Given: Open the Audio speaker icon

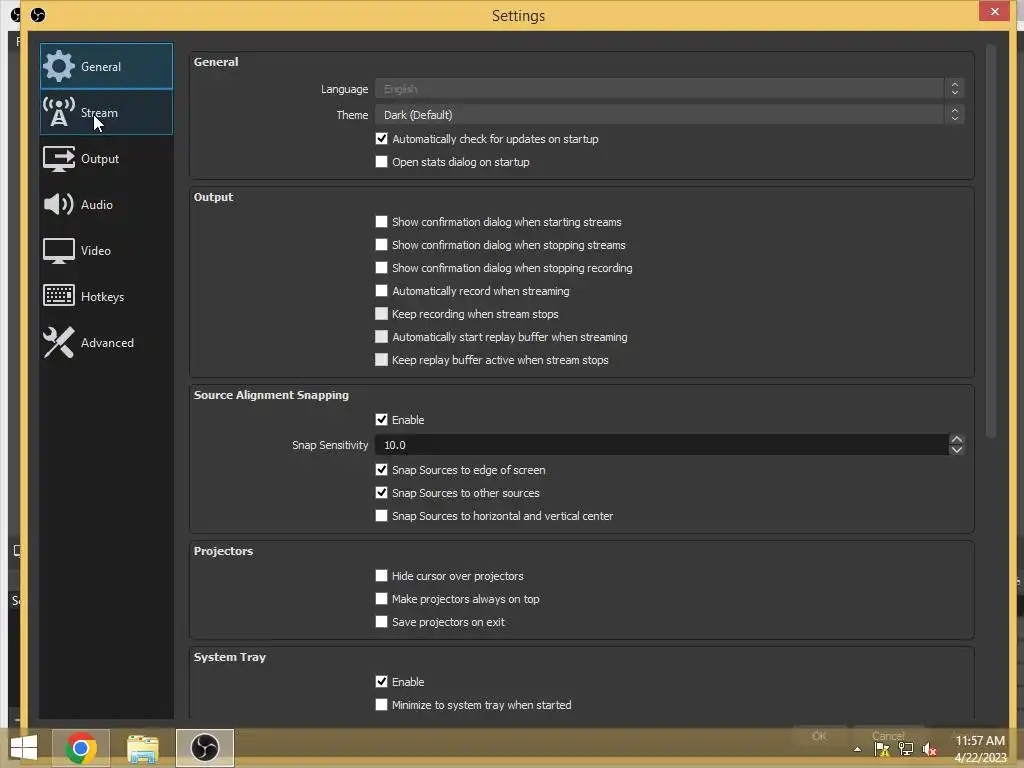Looking at the screenshot, I should coord(59,204).
